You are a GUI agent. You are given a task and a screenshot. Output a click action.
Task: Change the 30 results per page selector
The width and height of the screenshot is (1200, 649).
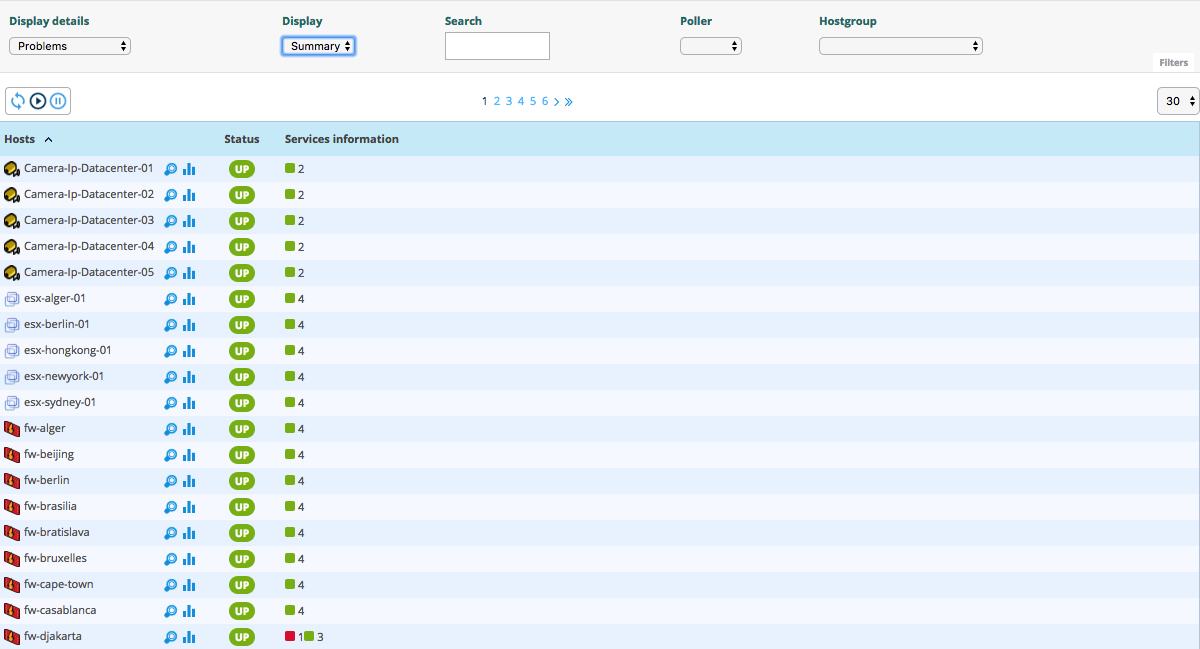point(1177,101)
